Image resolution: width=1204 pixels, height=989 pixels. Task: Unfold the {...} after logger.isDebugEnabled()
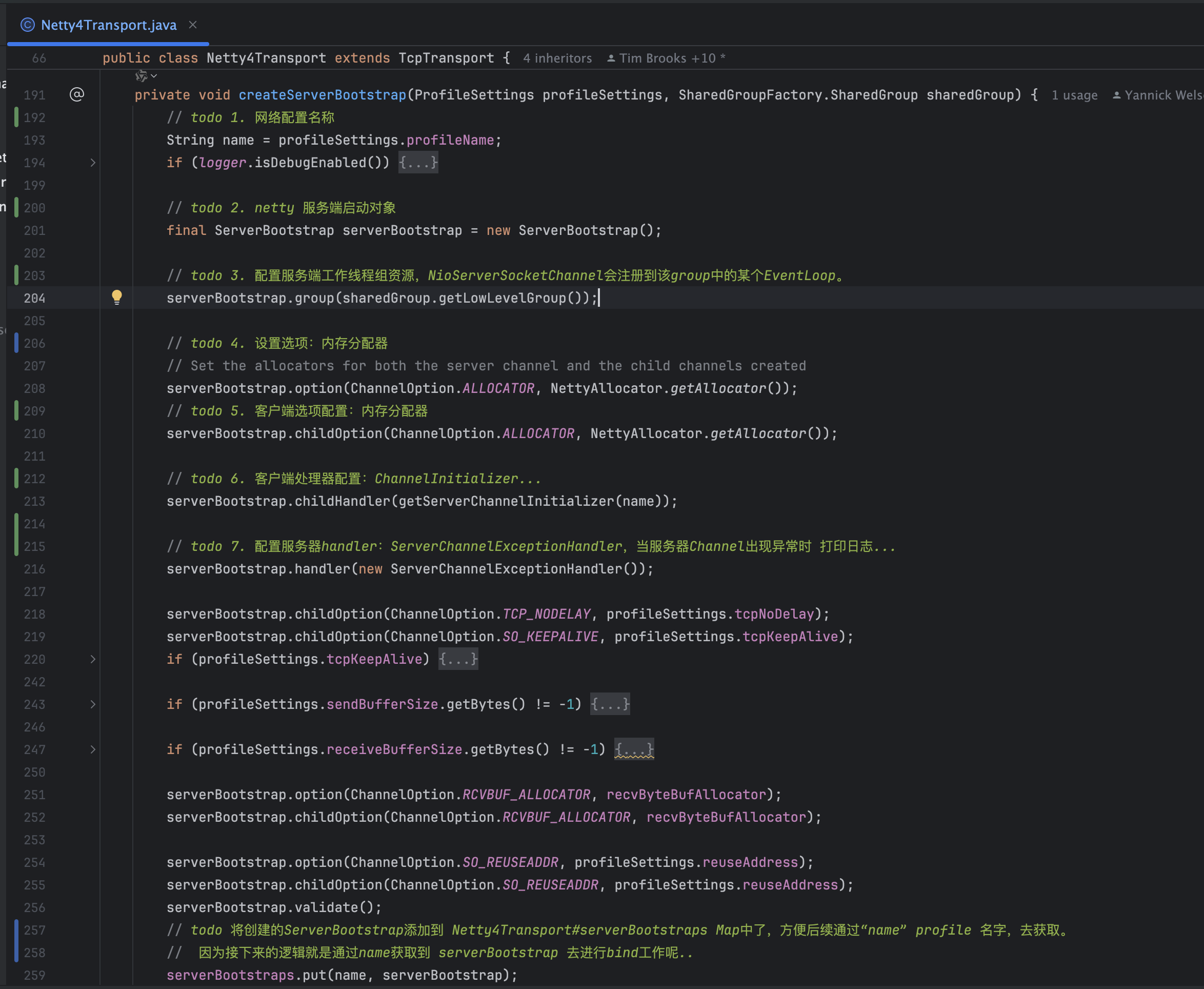pyautogui.click(x=418, y=163)
